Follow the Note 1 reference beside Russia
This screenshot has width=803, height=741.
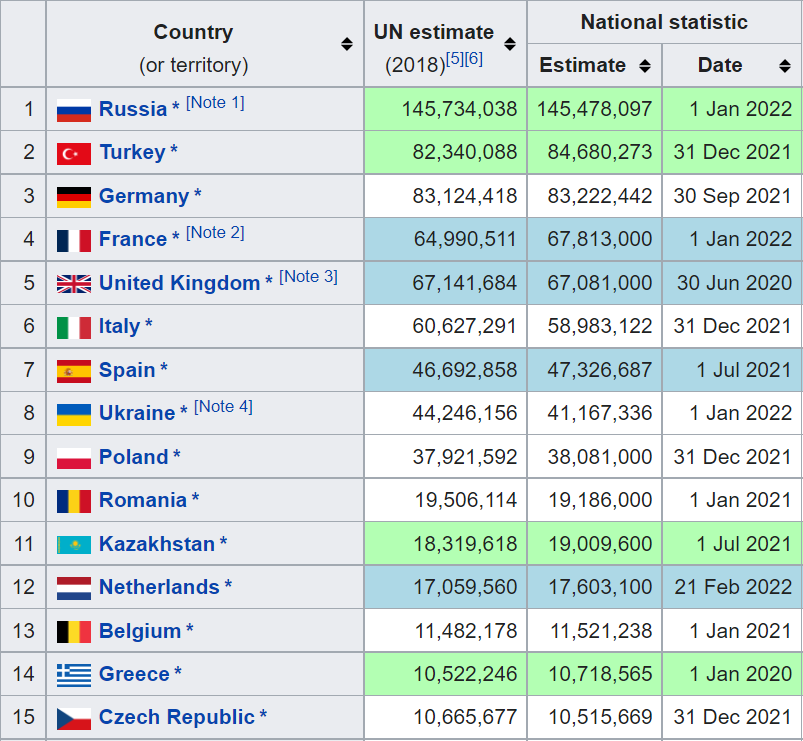[x=215, y=103]
